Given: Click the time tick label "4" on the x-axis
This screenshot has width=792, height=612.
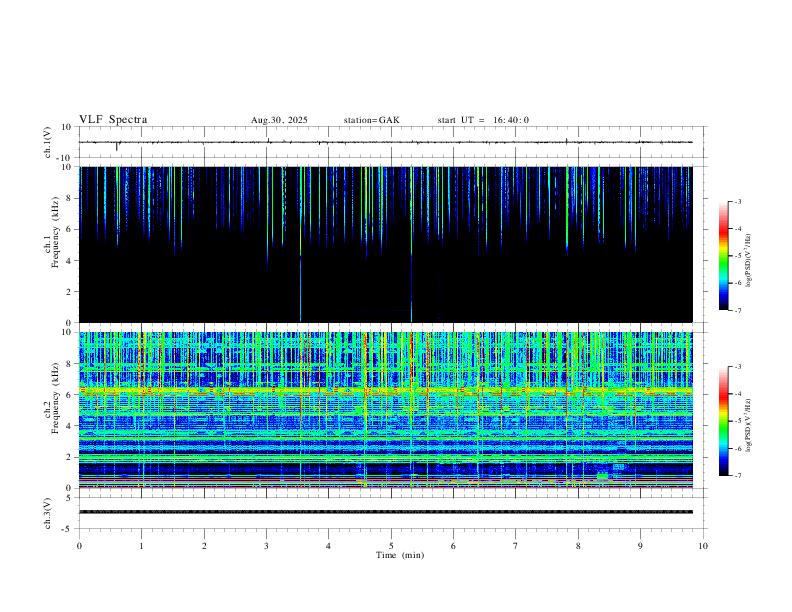Looking at the screenshot, I should [328, 546].
